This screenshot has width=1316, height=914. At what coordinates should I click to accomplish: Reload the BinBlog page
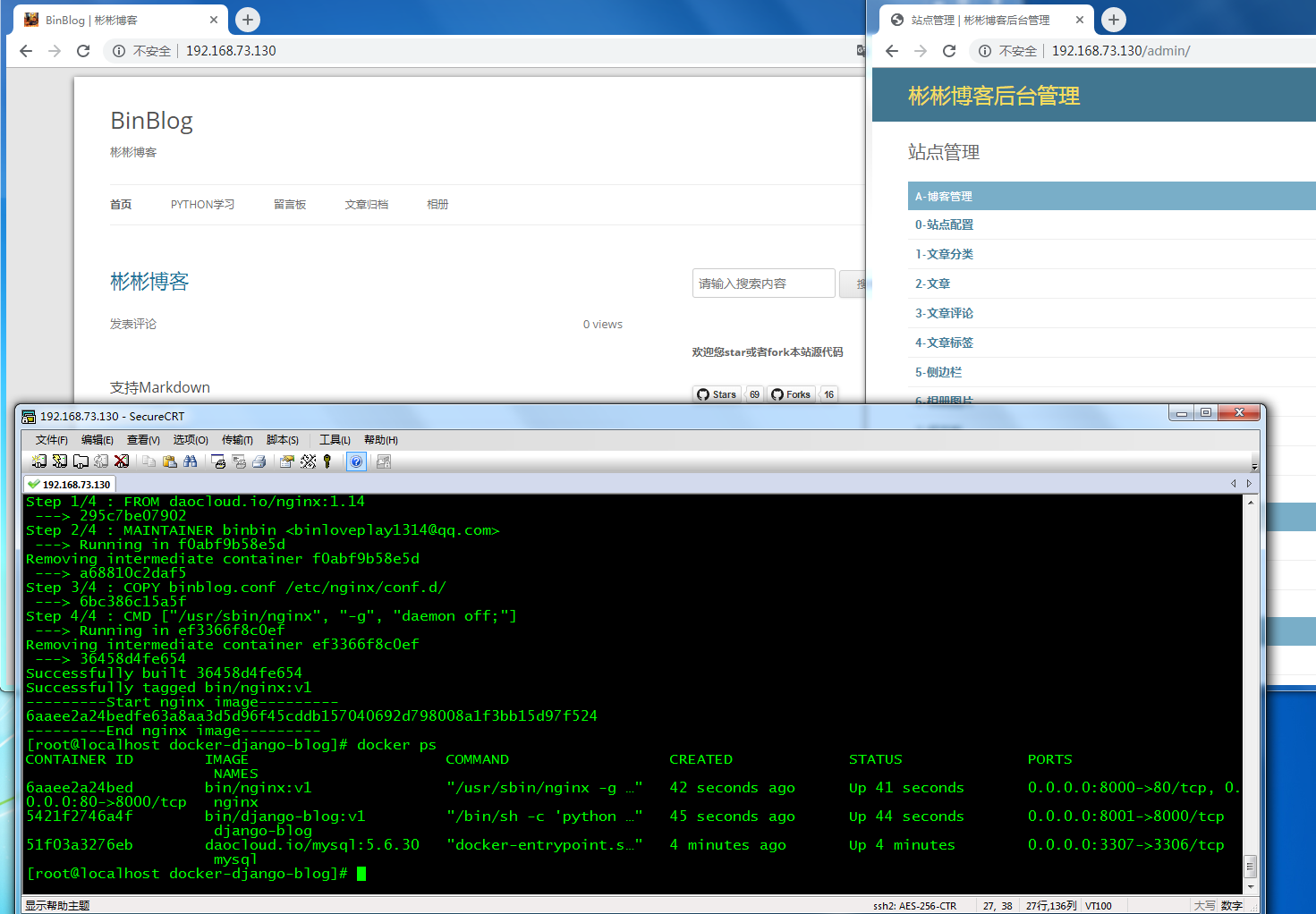tap(83, 51)
